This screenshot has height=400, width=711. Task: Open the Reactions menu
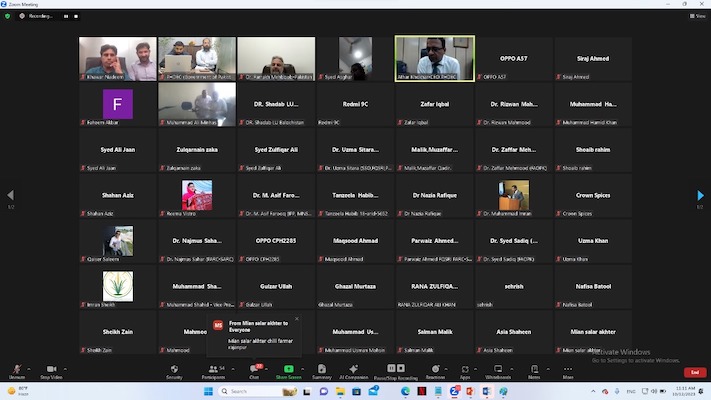(435, 371)
